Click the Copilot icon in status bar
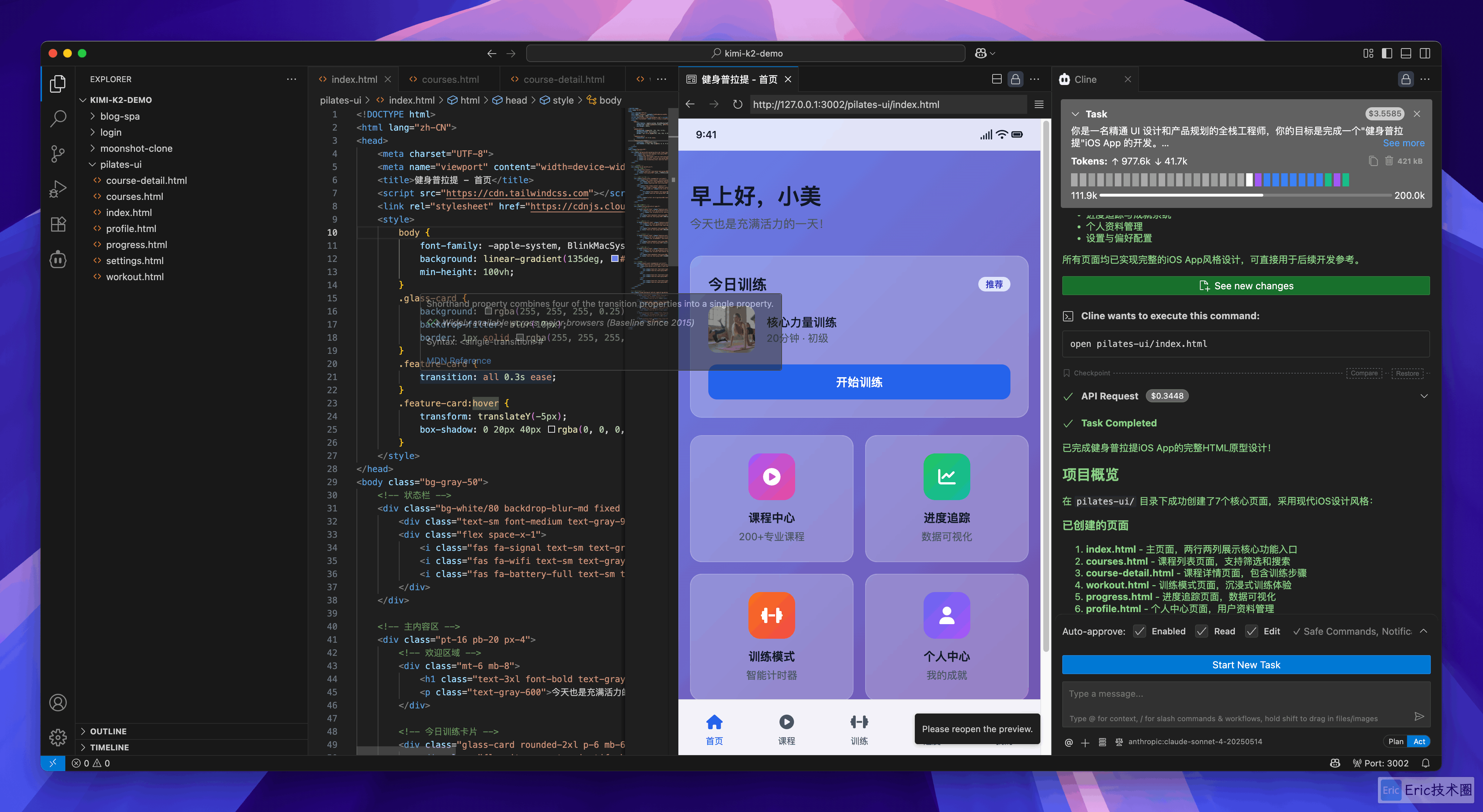 [x=1335, y=763]
